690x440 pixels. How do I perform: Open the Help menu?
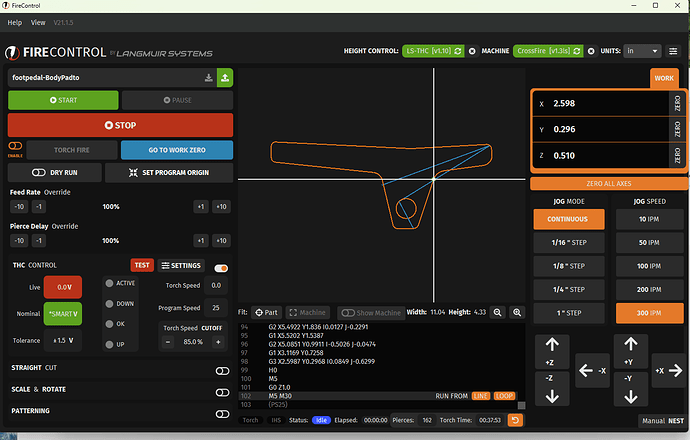pos(15,22)
